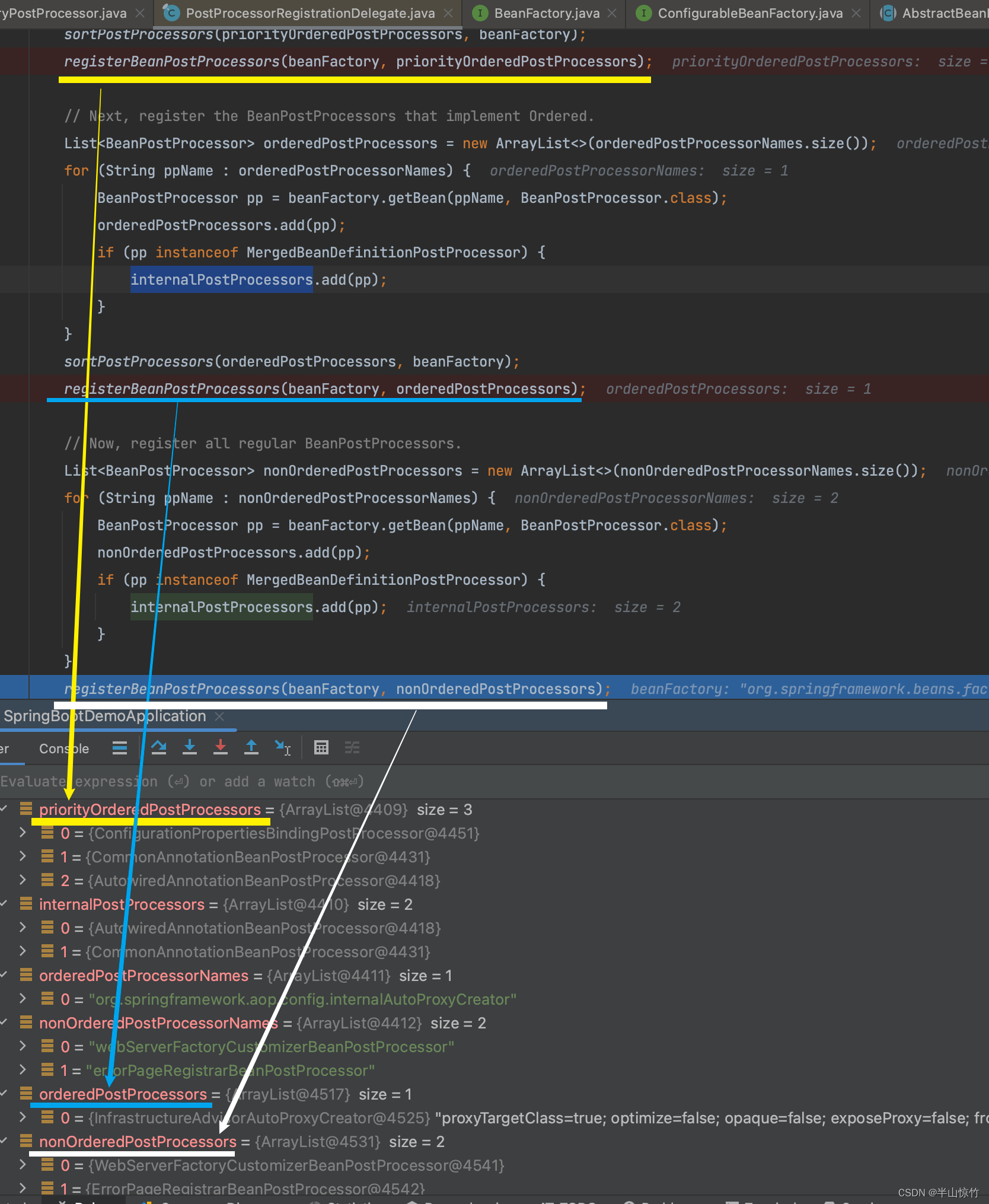Click the Step Out debugger icon
The width and height of the screenshot is (989, 1204).
(x=251, y=747)
